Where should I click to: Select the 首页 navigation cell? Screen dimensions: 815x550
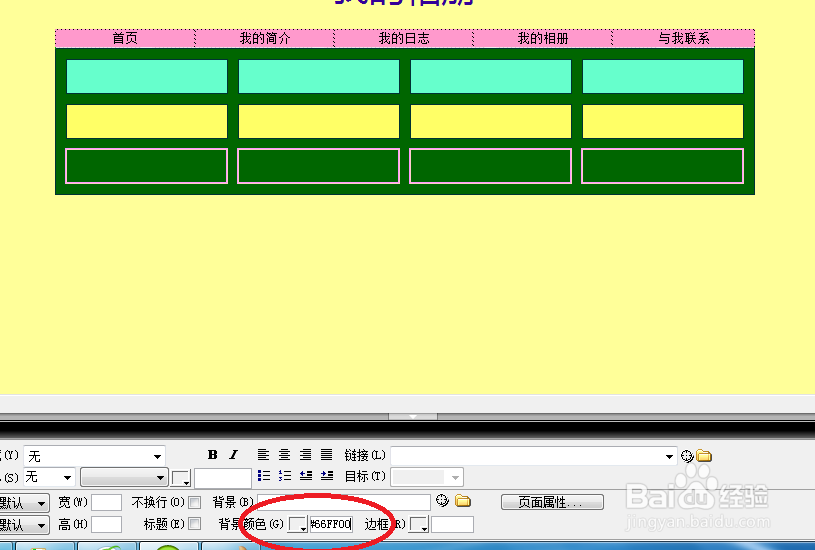pos(125,38)
